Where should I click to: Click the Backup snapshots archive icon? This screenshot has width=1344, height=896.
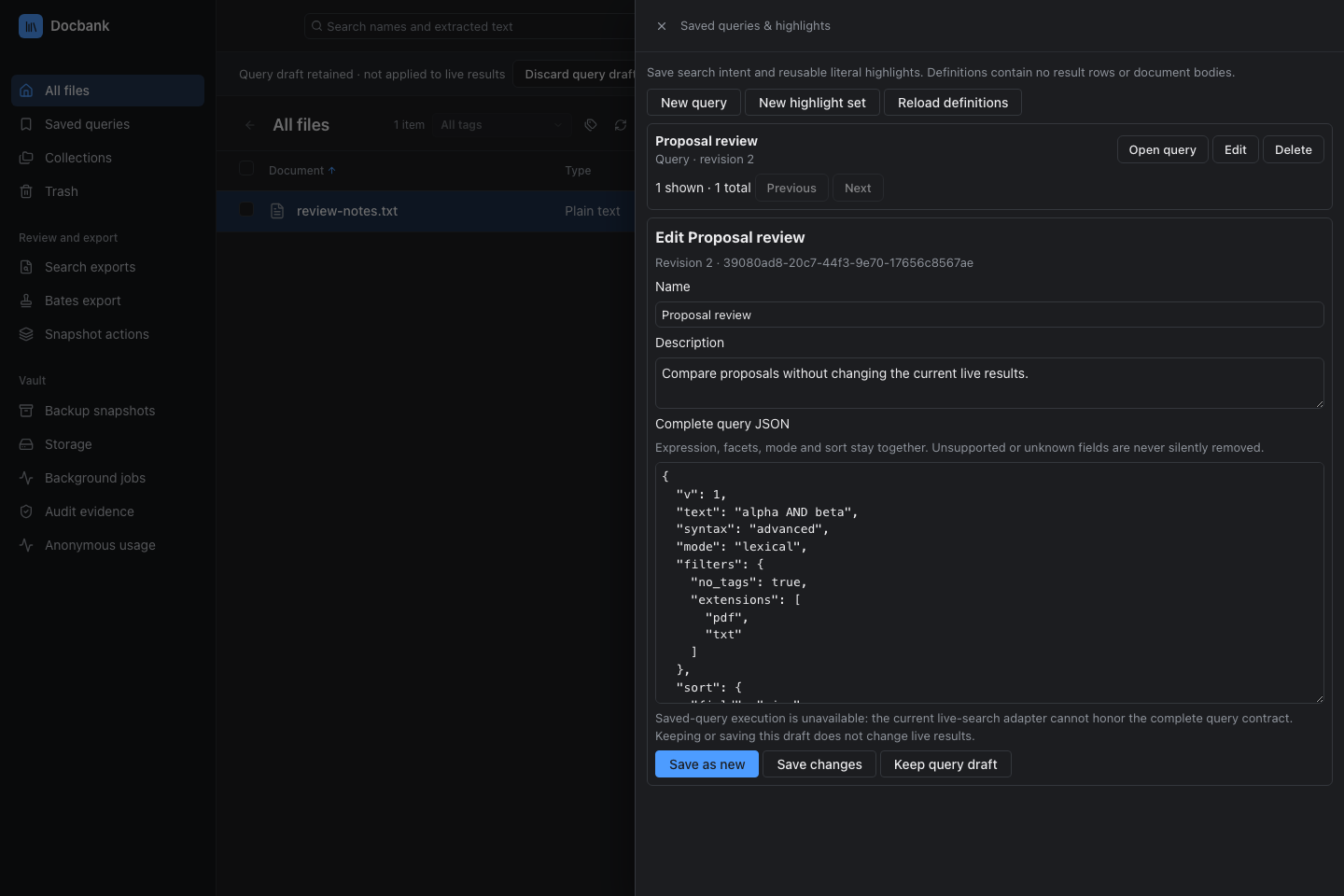[x=26, y=411]
